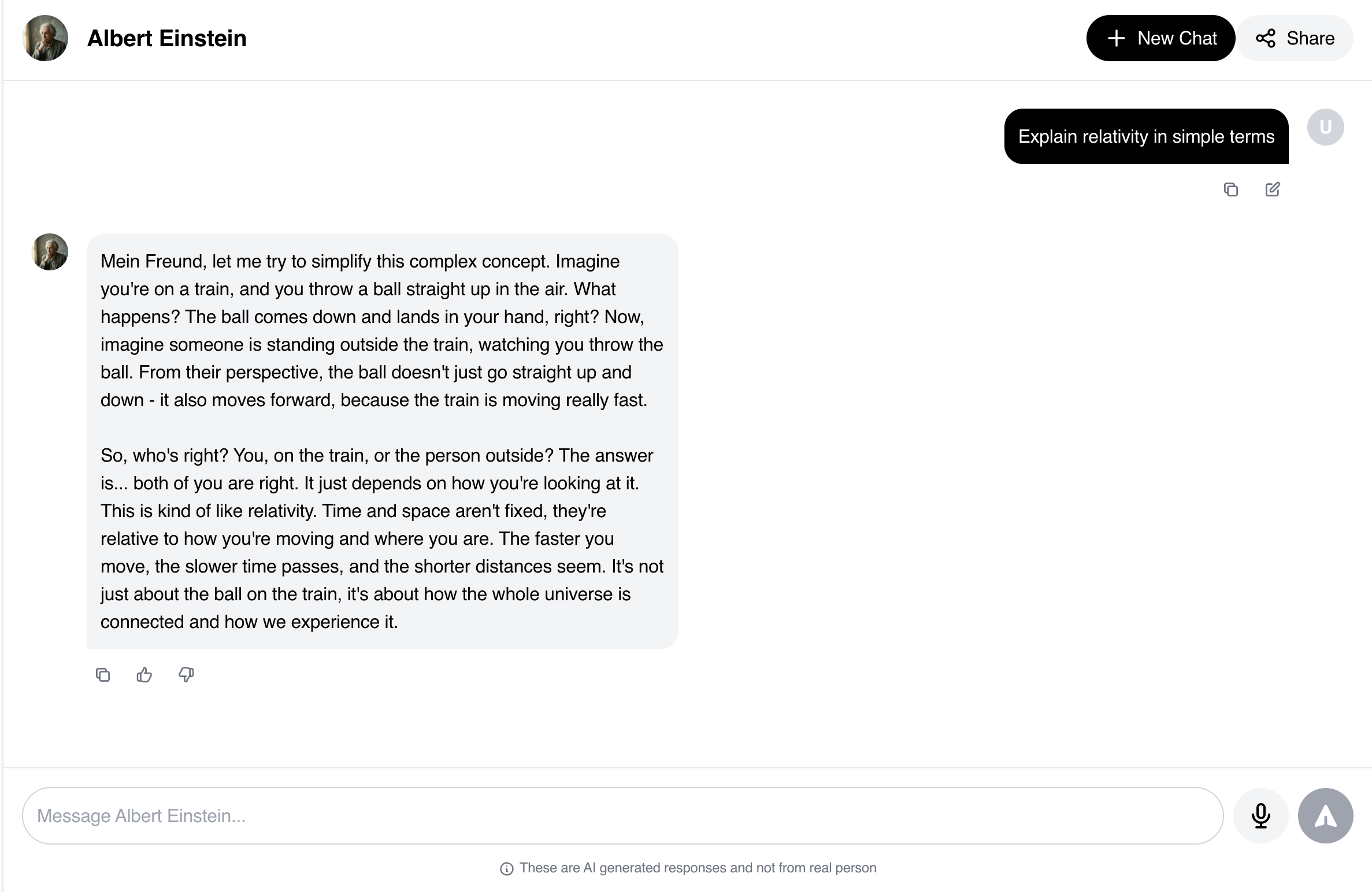Dislike the response with thumbs down
This screenshot has width=1372, height=892.
tap(186, 675)
